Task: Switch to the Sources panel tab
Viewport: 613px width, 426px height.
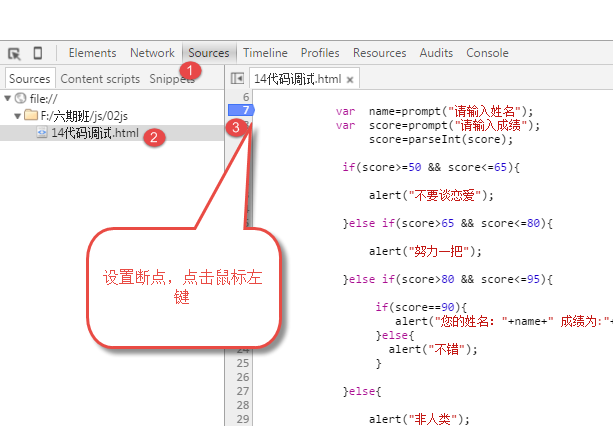Action: (x=209, y=53)
